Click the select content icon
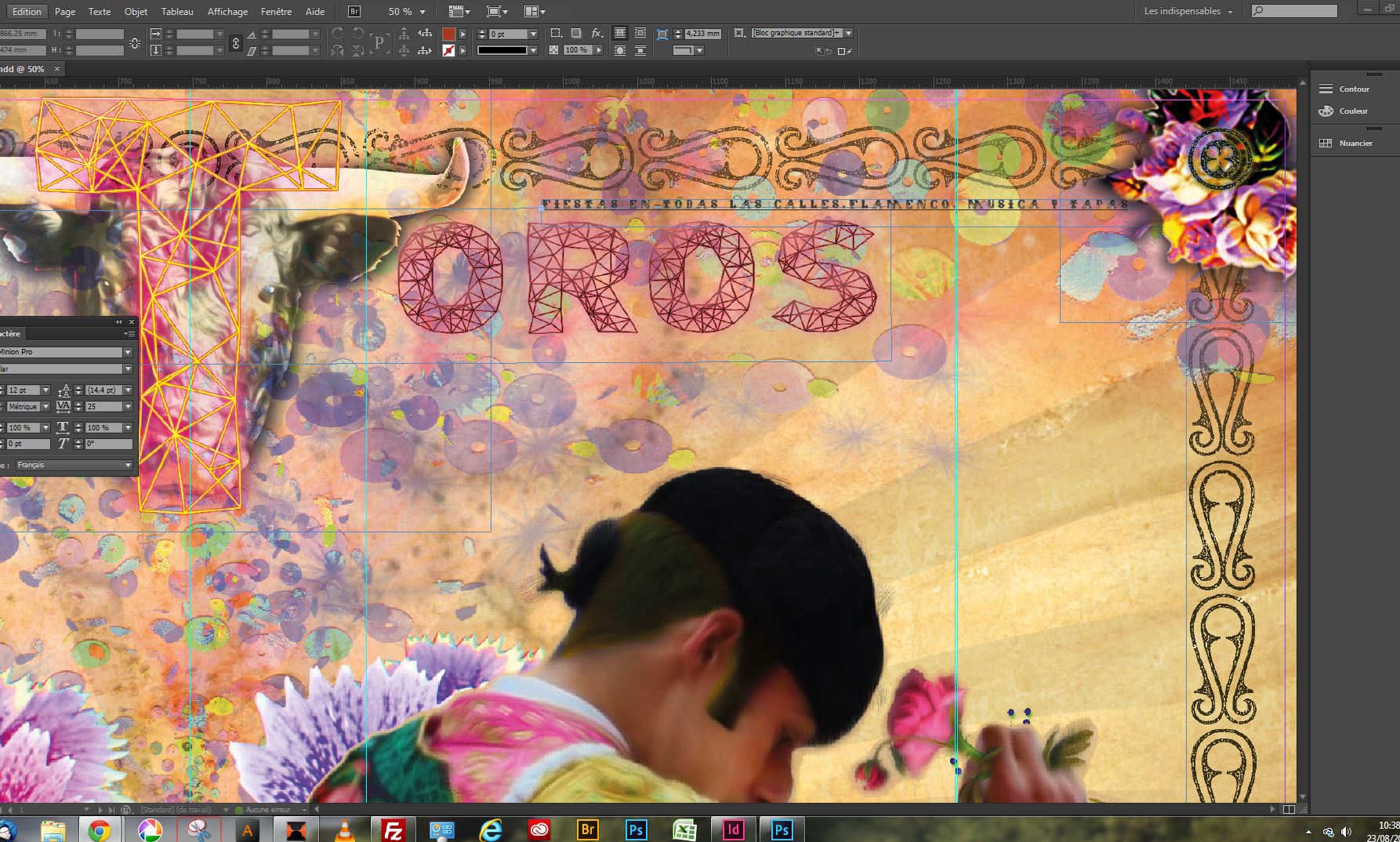This screenshot has width=1400, height=842. pyautogui.click(x=404, y=51)
